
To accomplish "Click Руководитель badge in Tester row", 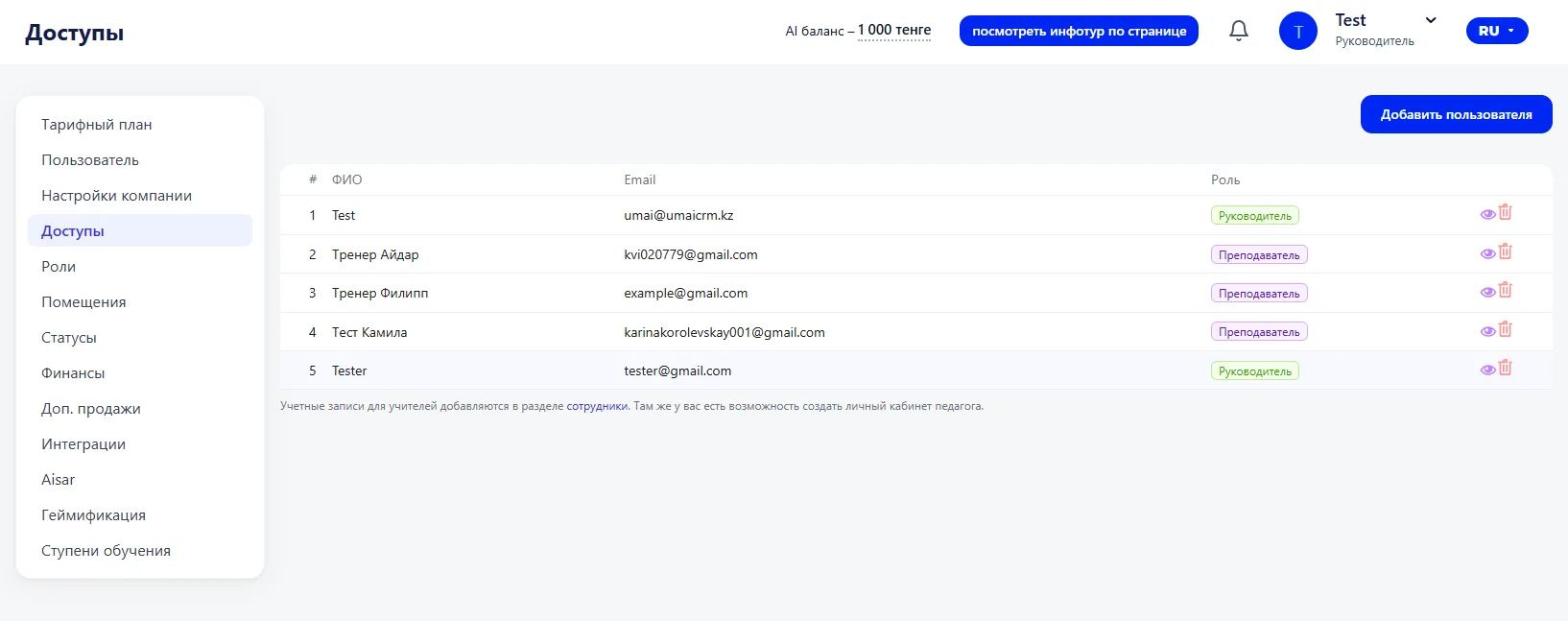I will 1255,371.
